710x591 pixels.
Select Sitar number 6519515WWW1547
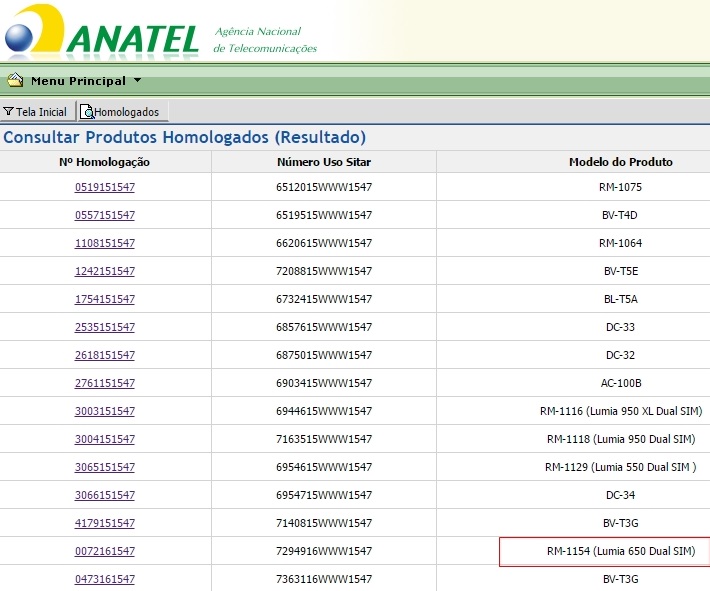click(x=324, y=215)
